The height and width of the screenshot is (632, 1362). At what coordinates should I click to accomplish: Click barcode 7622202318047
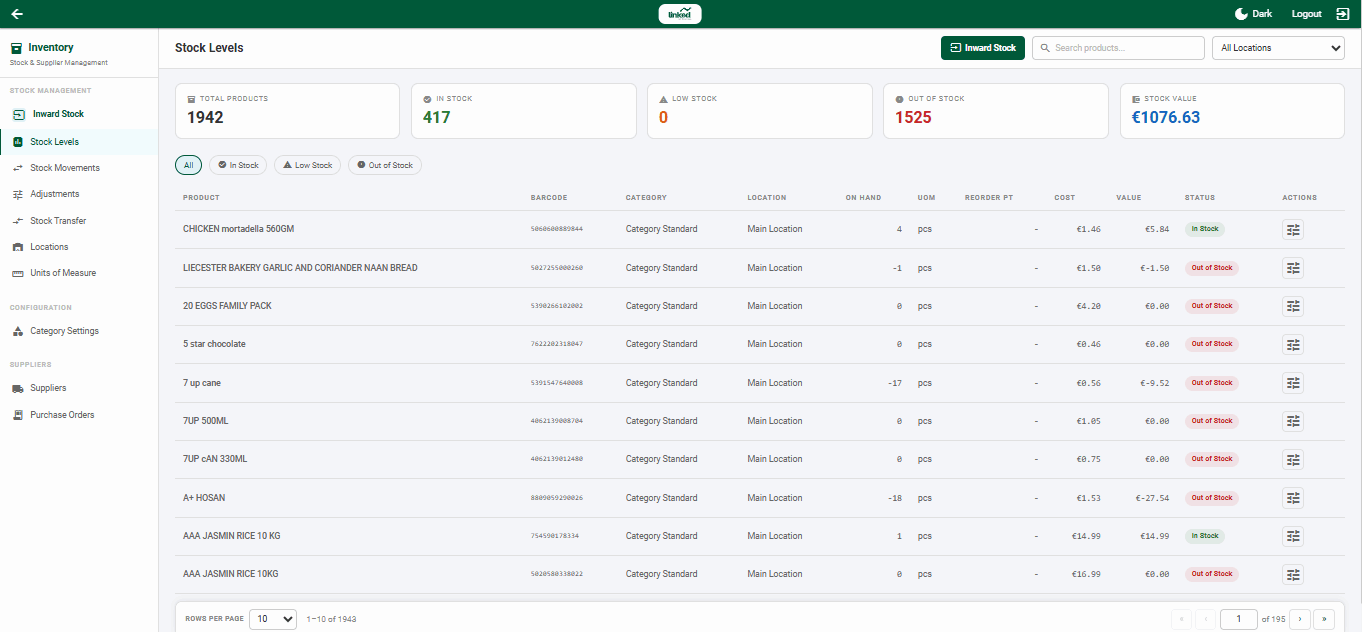557,344
